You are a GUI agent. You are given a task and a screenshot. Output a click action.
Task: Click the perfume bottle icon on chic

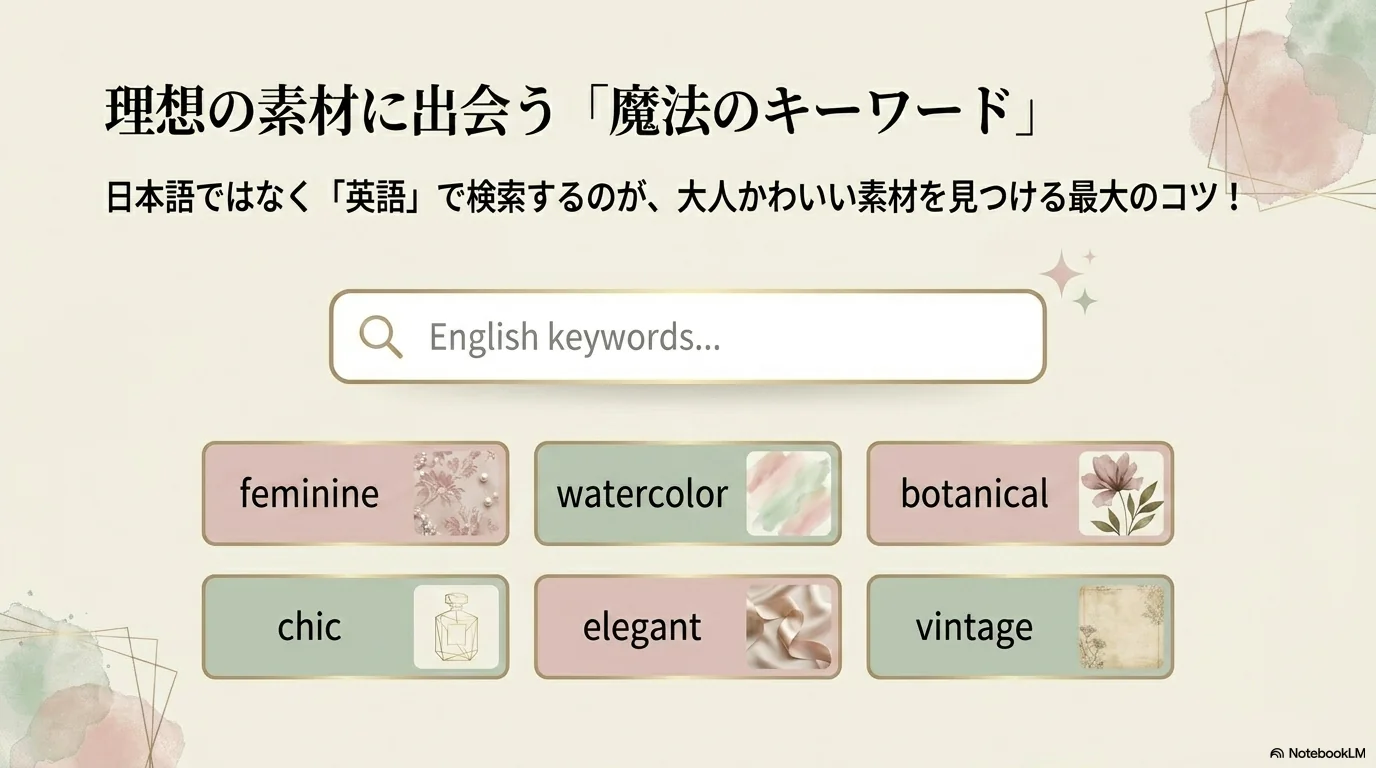coord(456,627)
